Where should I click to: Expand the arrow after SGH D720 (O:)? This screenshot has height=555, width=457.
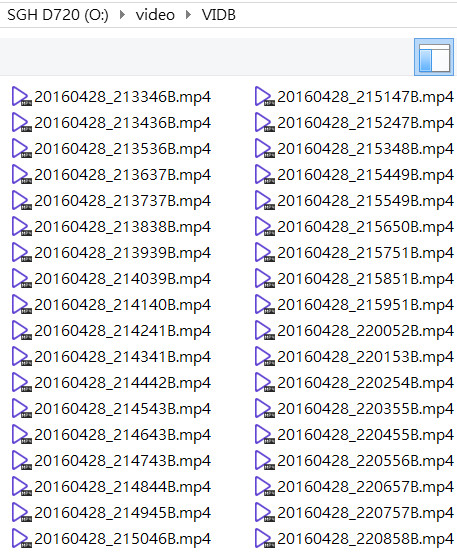pyautogui.click(x=122, y=15)
